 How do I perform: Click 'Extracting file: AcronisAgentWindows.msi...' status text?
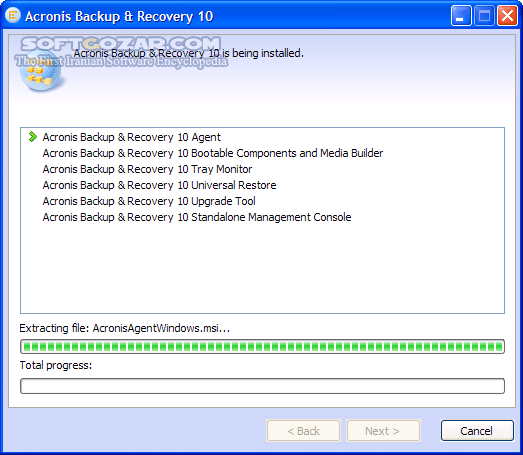[125, 328]
